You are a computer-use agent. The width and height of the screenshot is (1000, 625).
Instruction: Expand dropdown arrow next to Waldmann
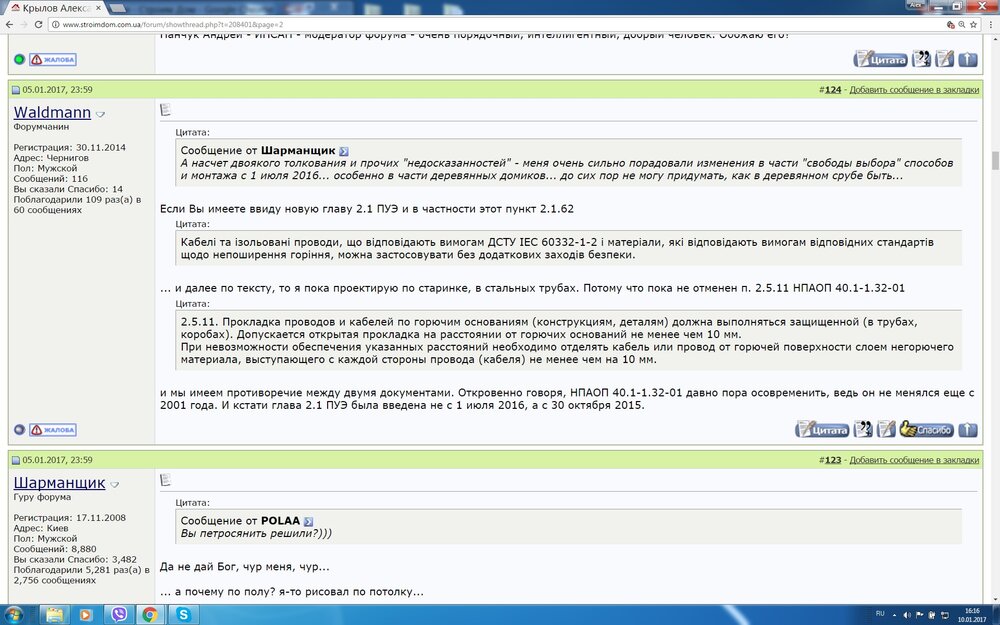pyautogui.click(x=100, y=114)
